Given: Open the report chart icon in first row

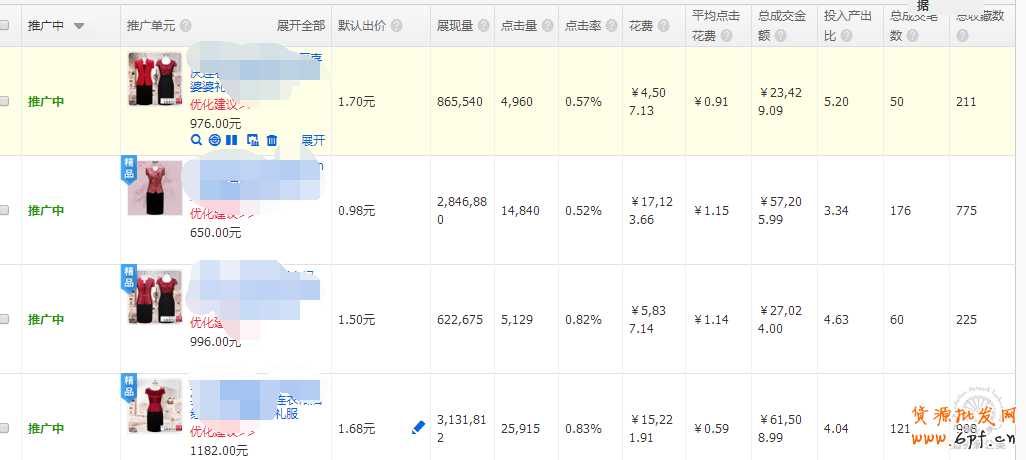Looking at the screenshot, I should [252, 140].
